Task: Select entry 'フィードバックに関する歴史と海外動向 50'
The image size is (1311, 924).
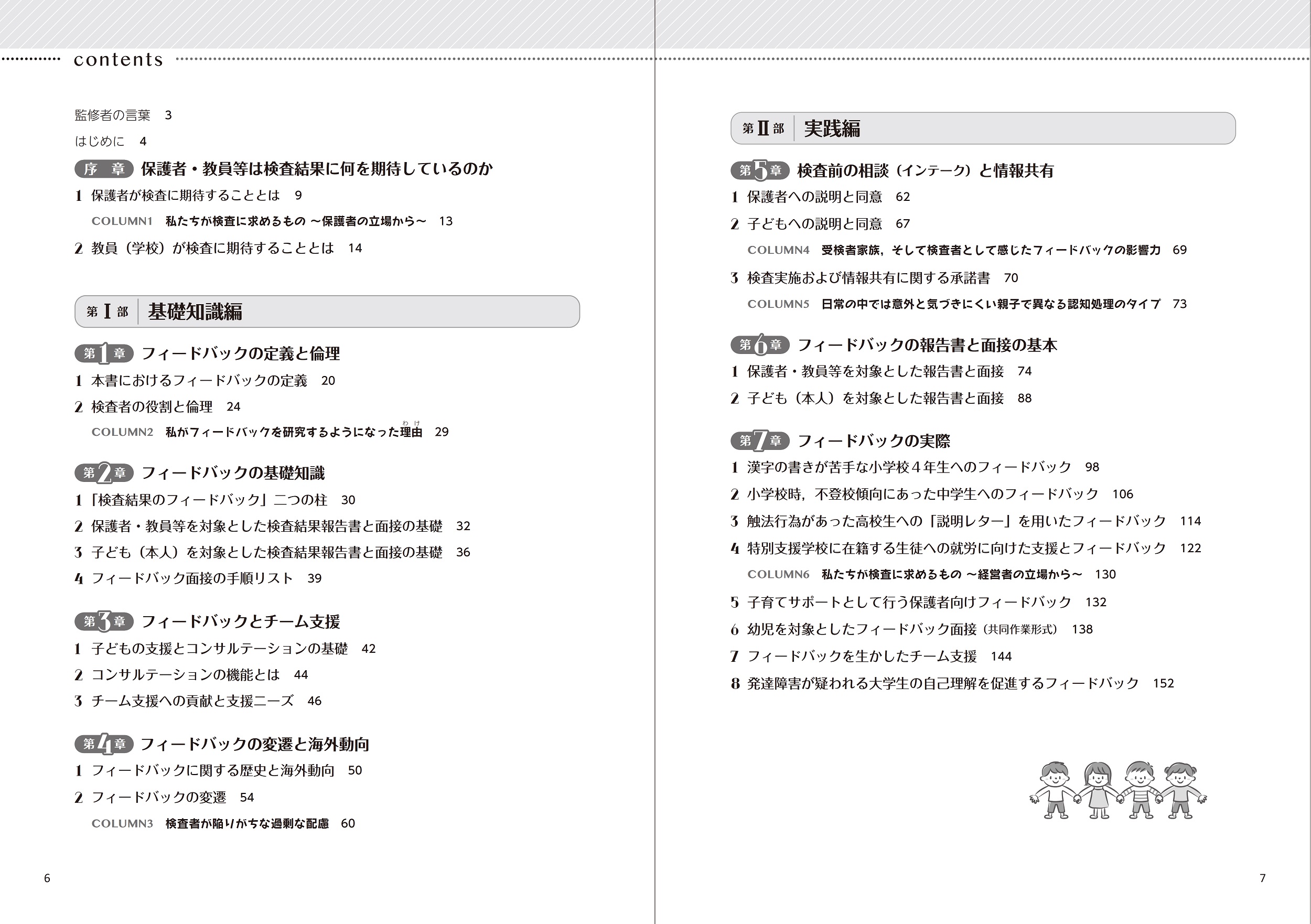Action: tap(218, 771)
